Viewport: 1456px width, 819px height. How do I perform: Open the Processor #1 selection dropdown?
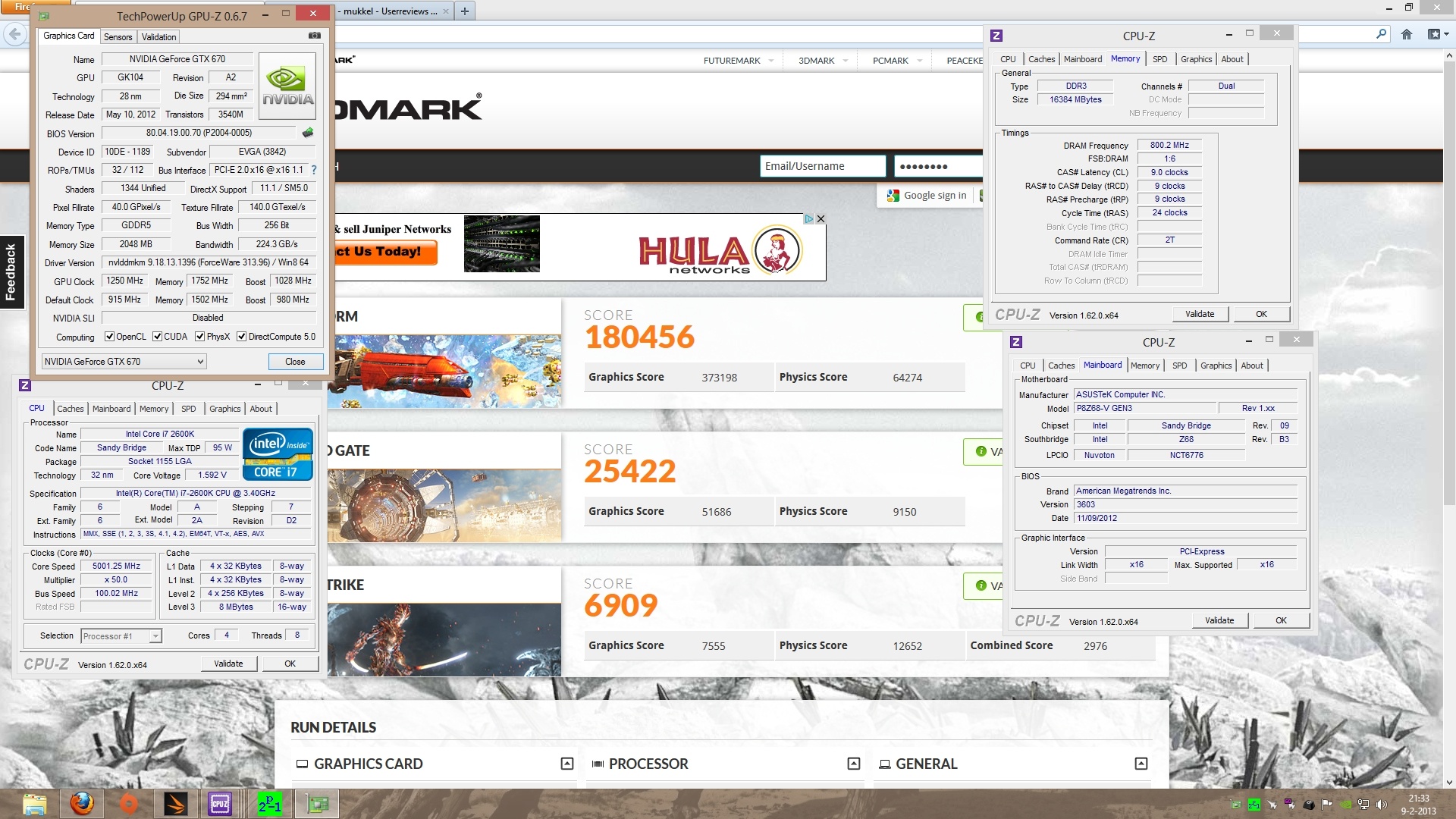122,636
